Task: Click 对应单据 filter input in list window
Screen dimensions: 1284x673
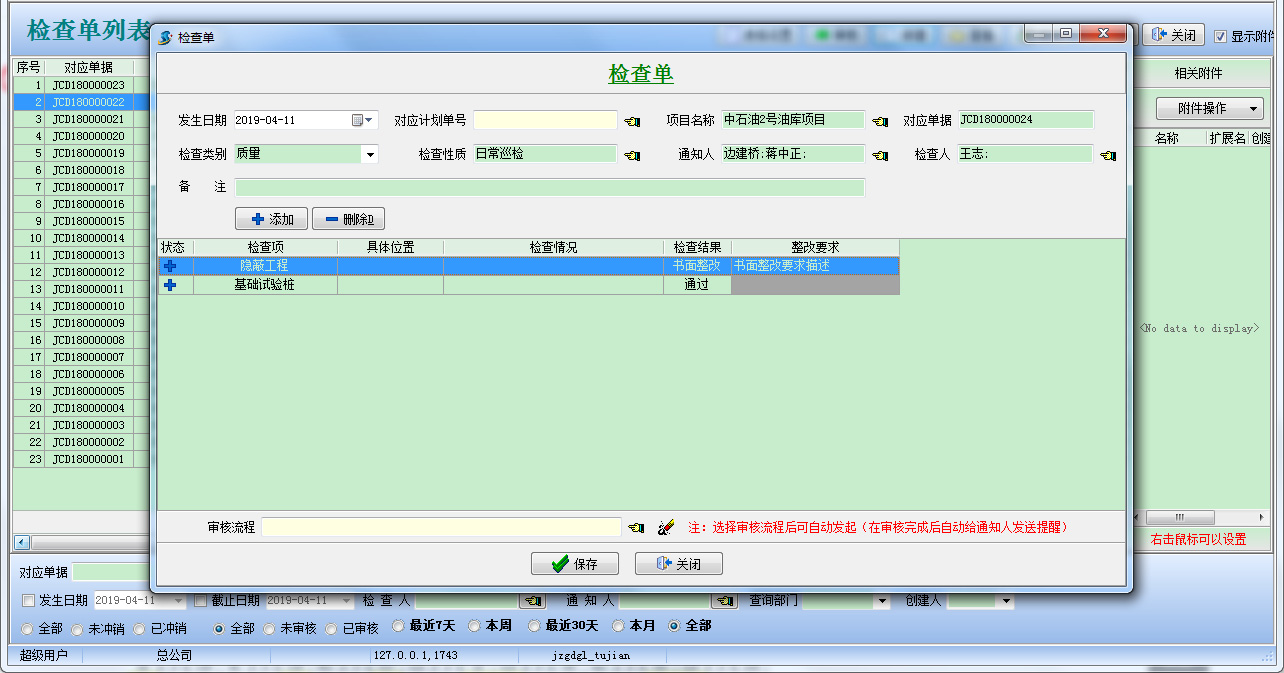Action: (111, 572)
